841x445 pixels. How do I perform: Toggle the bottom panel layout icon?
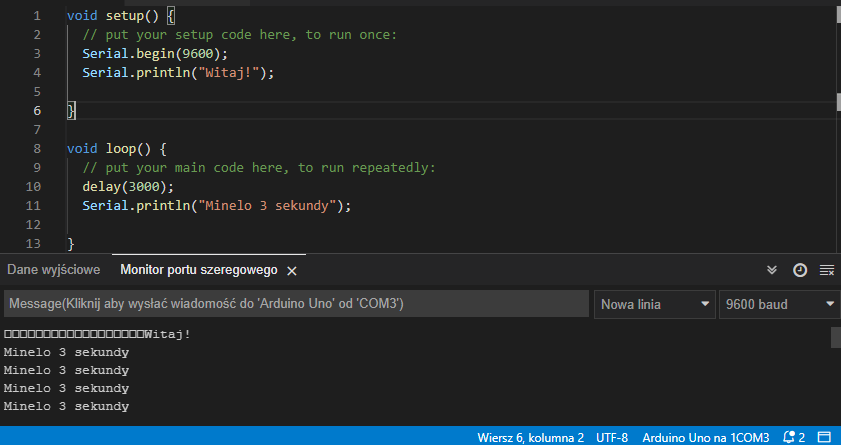pos(827,437)
